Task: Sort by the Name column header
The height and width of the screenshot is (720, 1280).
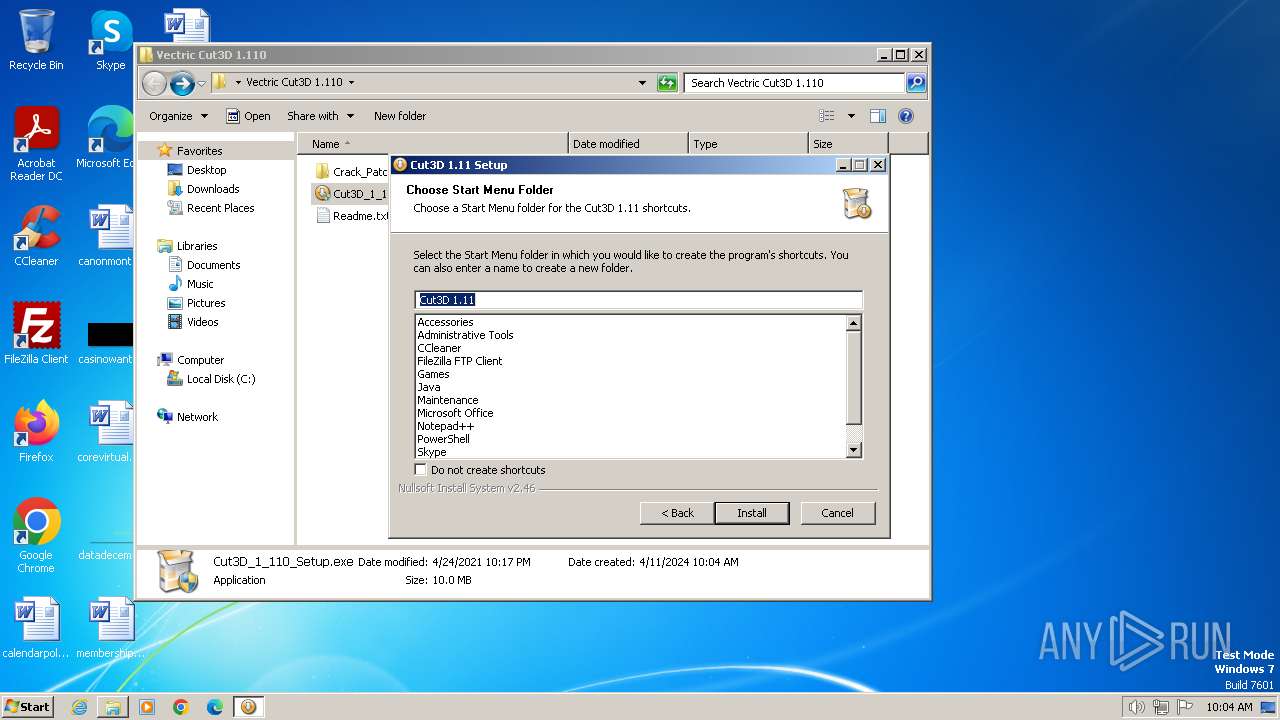Action: [432, 144]
